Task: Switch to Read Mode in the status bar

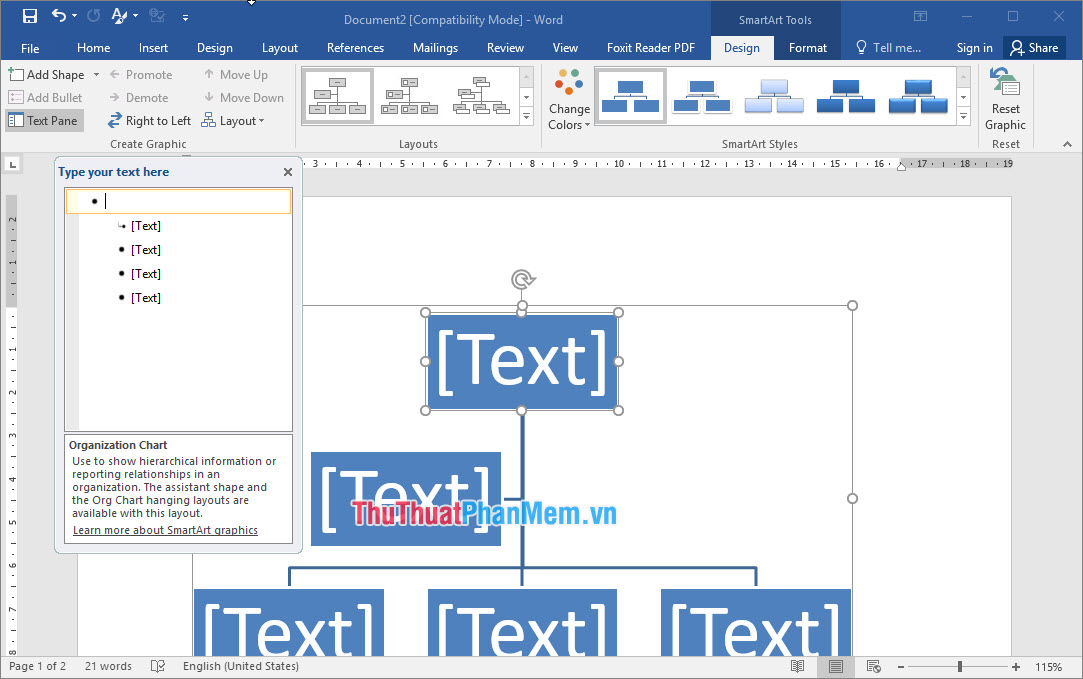Action: tap(797, 666)
